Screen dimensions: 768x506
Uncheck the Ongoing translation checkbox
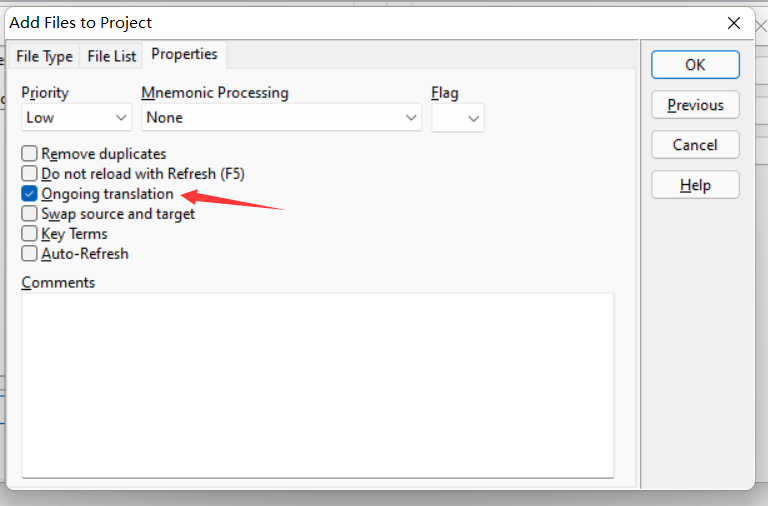tap(30, 194)
